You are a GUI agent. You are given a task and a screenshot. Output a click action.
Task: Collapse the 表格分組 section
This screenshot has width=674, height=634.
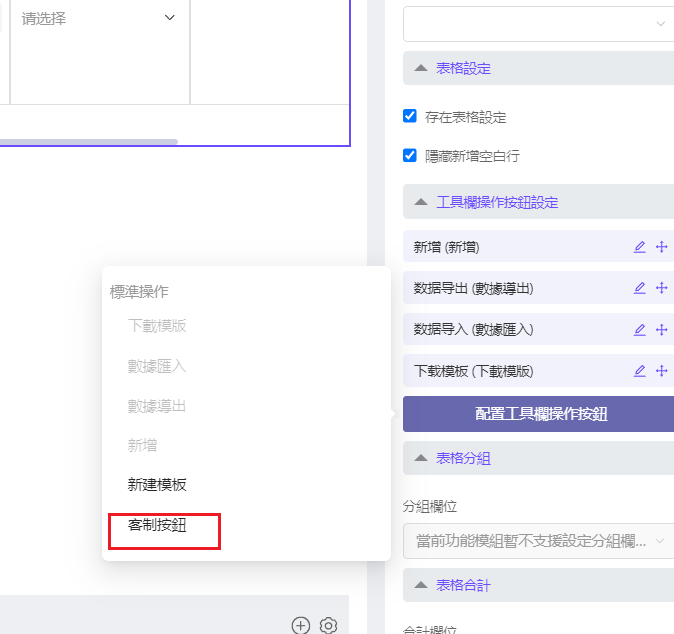click(x=539, y=458)
